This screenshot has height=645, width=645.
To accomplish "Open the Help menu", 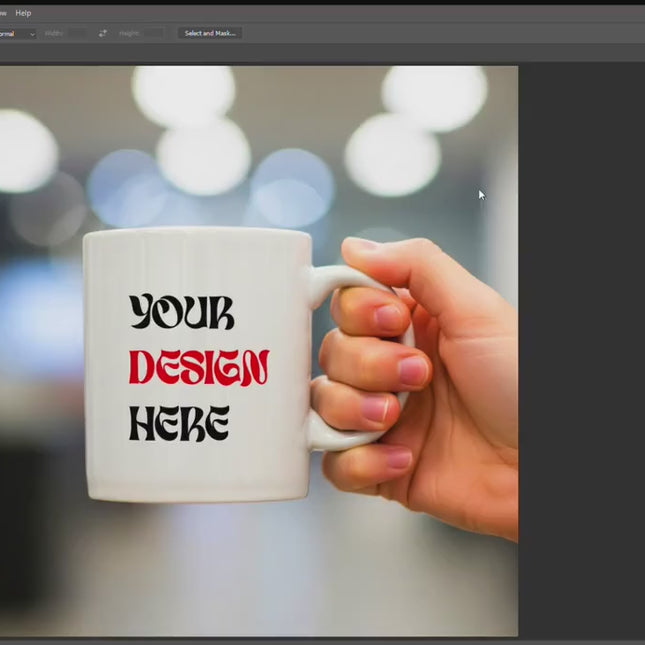I will (23, 13).
